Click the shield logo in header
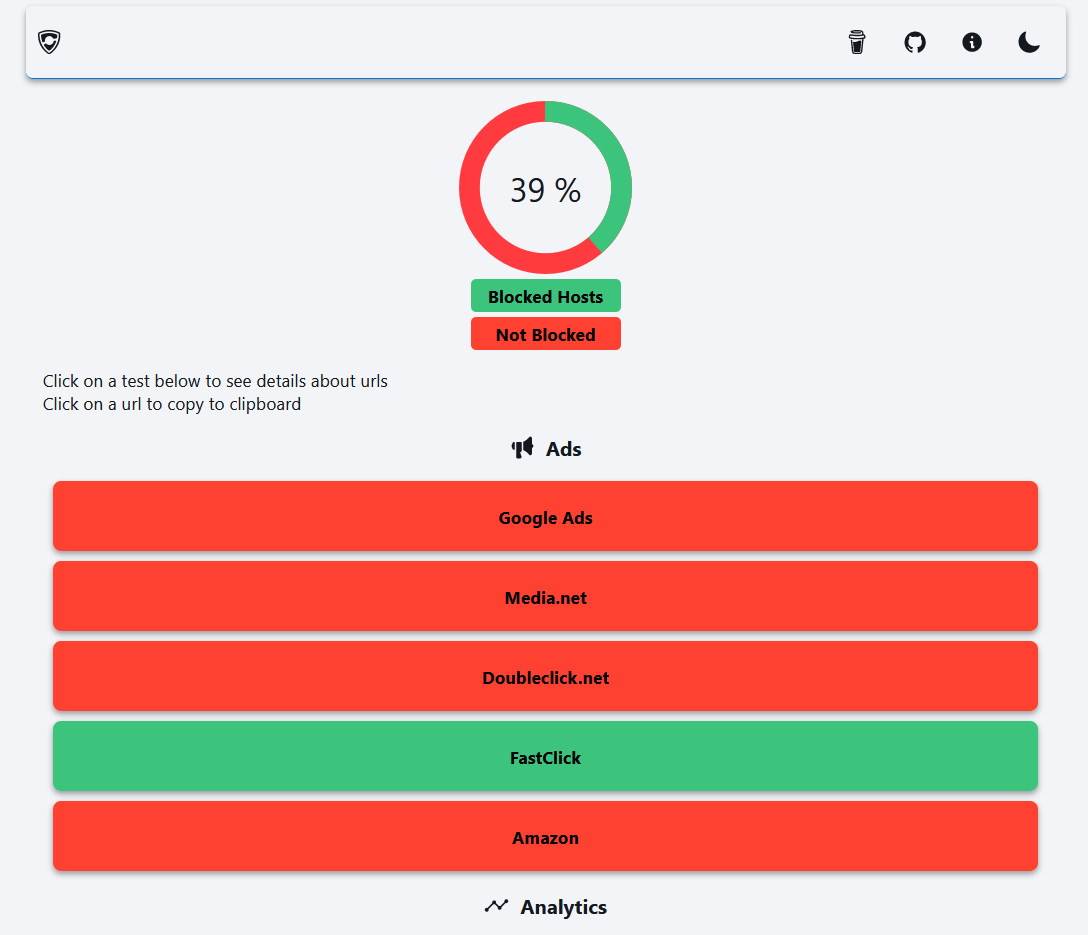This screenshot has width=1088, height=935. tap(49, 42)
